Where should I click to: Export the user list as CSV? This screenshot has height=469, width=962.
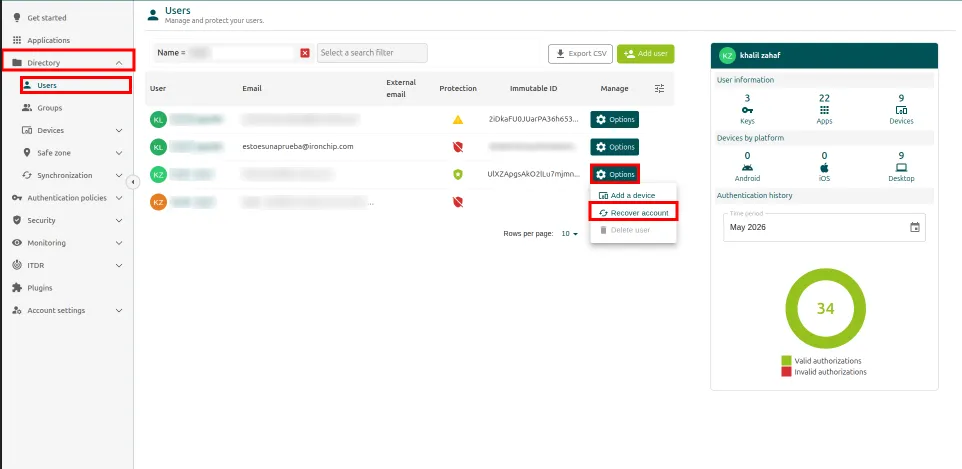coord(580,53)
